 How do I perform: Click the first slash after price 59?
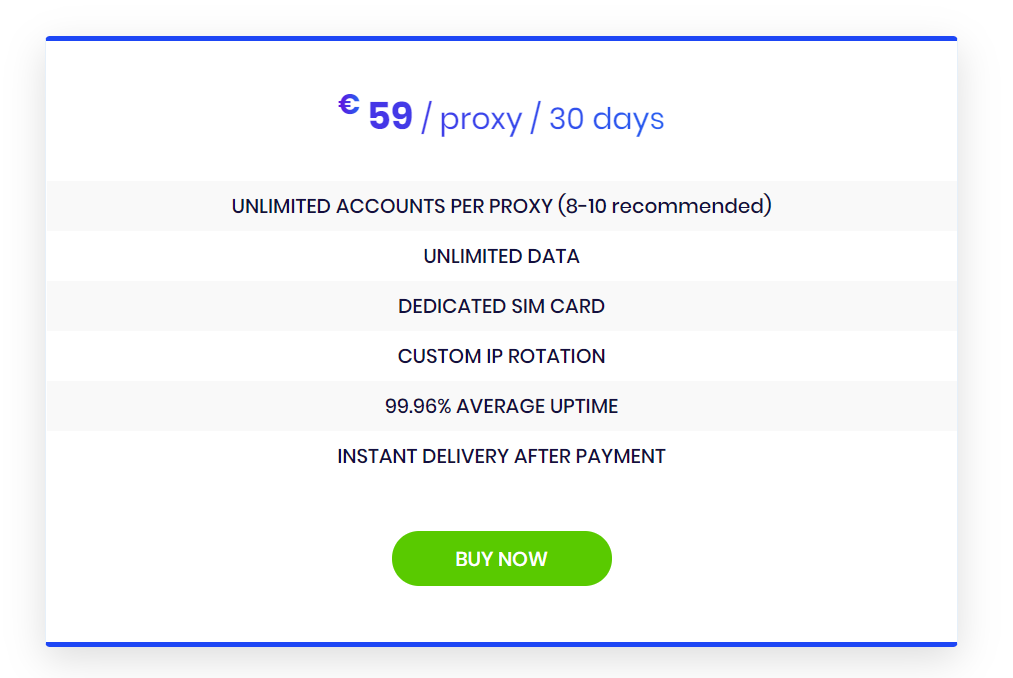tap(426, 118)
